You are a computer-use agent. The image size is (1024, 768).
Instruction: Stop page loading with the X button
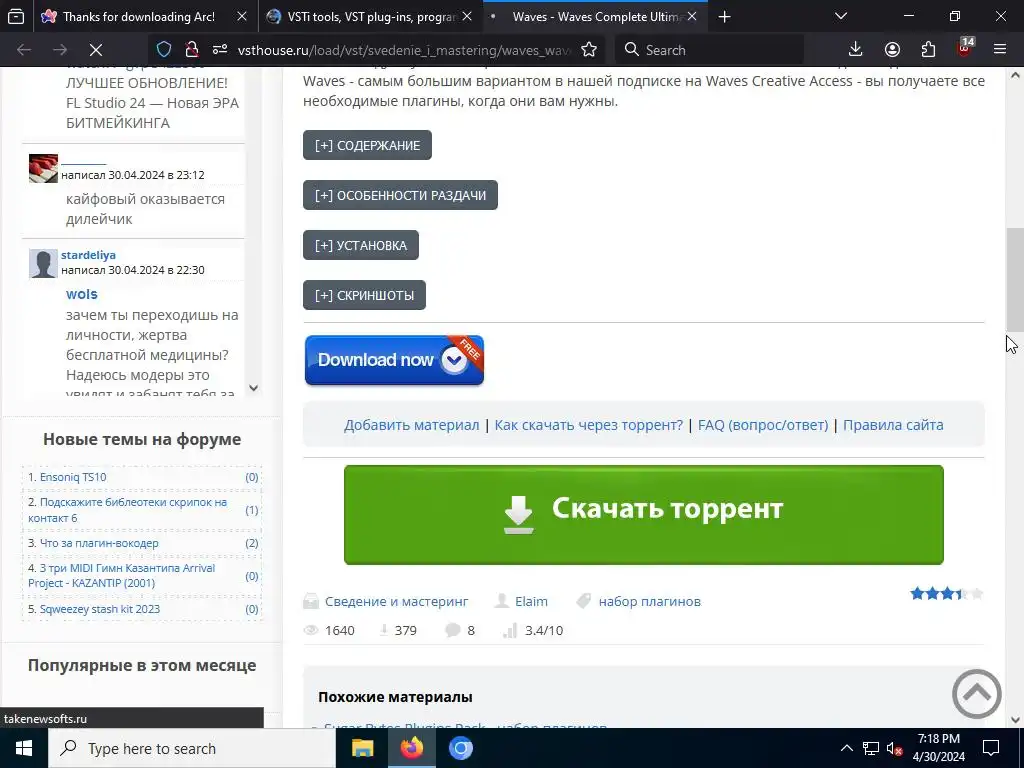[x=95, y=50]
